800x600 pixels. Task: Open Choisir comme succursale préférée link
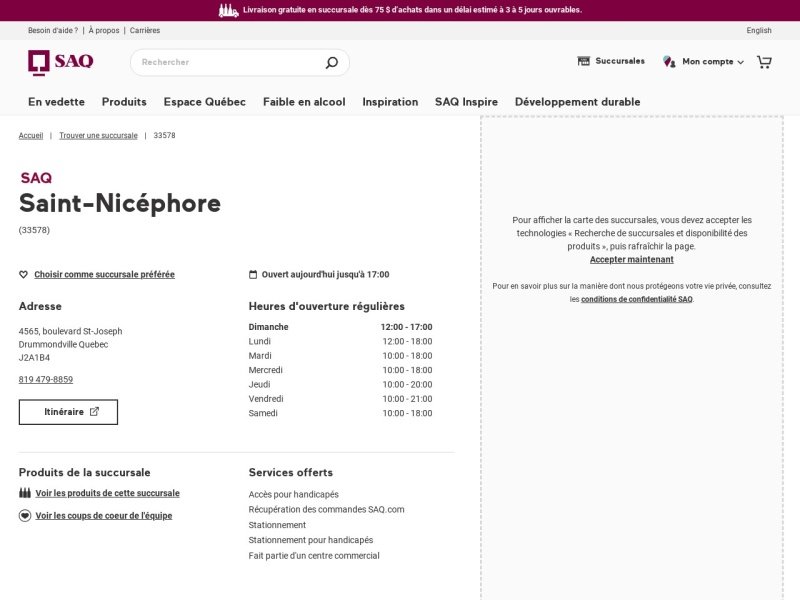[x=105, y=274]
